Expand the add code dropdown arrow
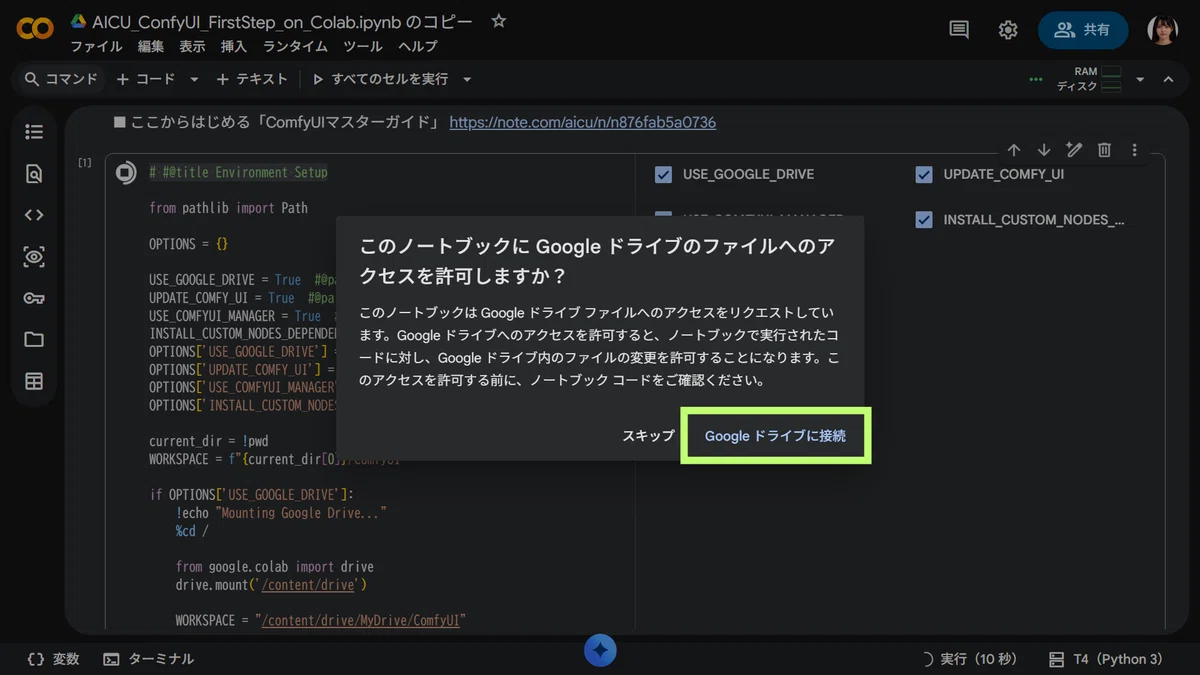1200x675 pixels. coord(194,79)
